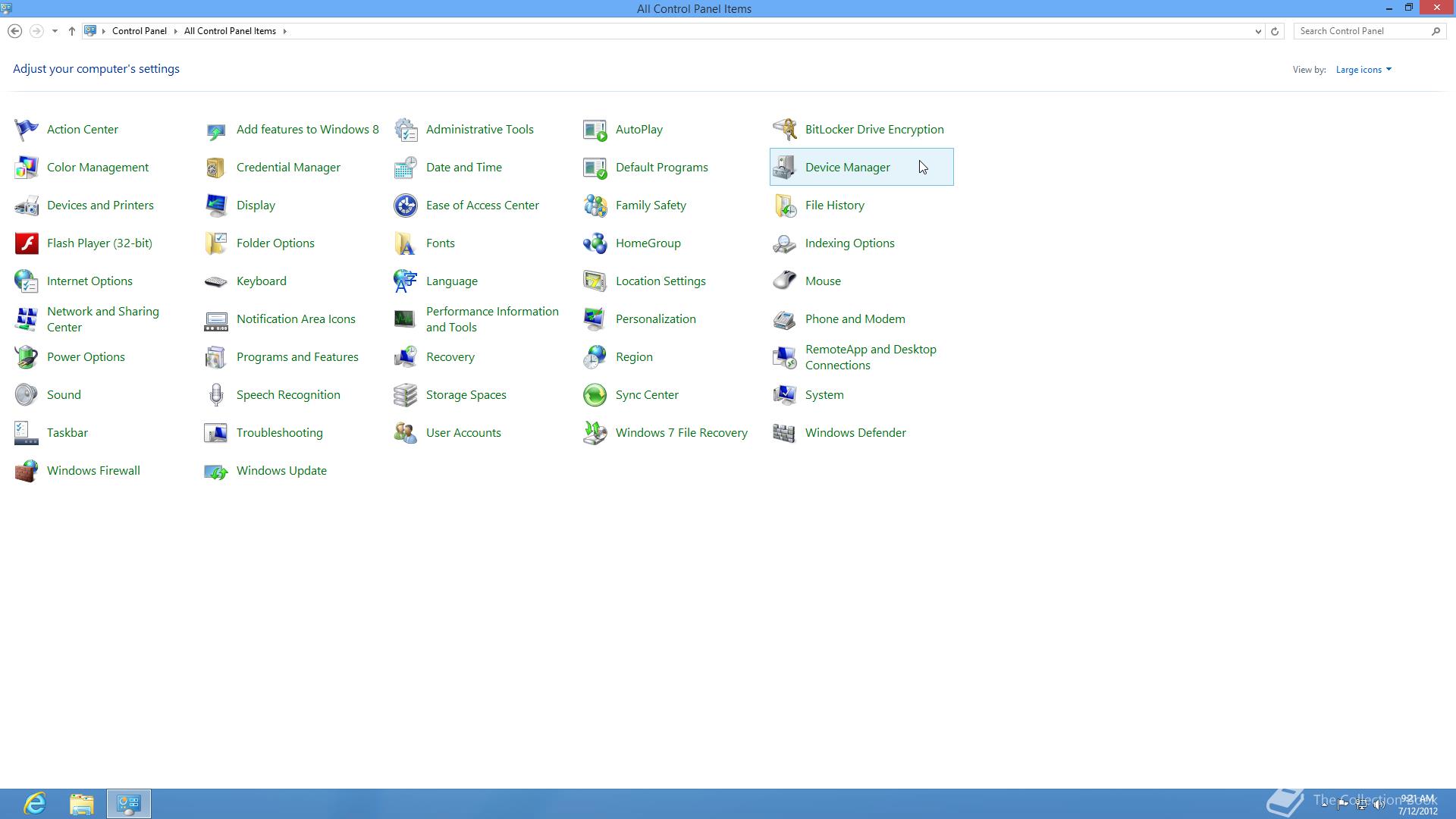Open the Language link
The width and height of the screenshot is (1456, 819).
[452, 281]
